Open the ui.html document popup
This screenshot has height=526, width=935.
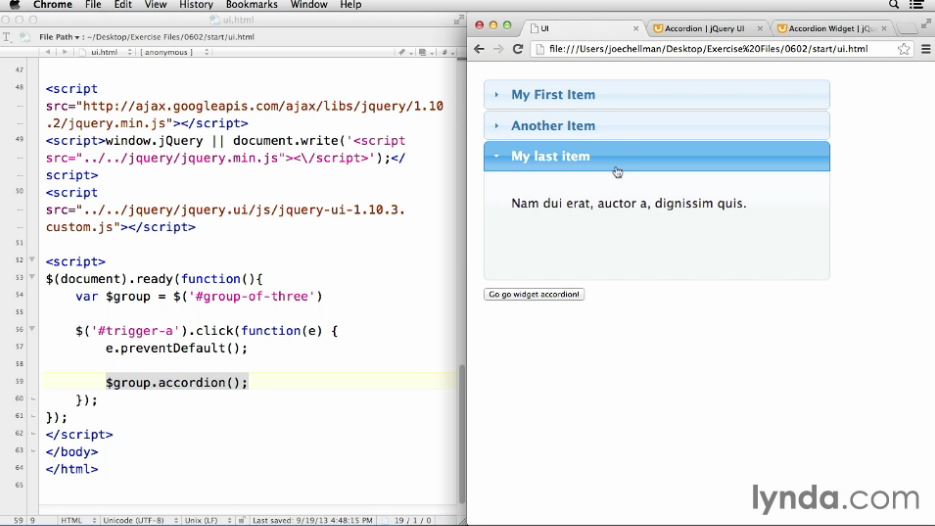106,52
